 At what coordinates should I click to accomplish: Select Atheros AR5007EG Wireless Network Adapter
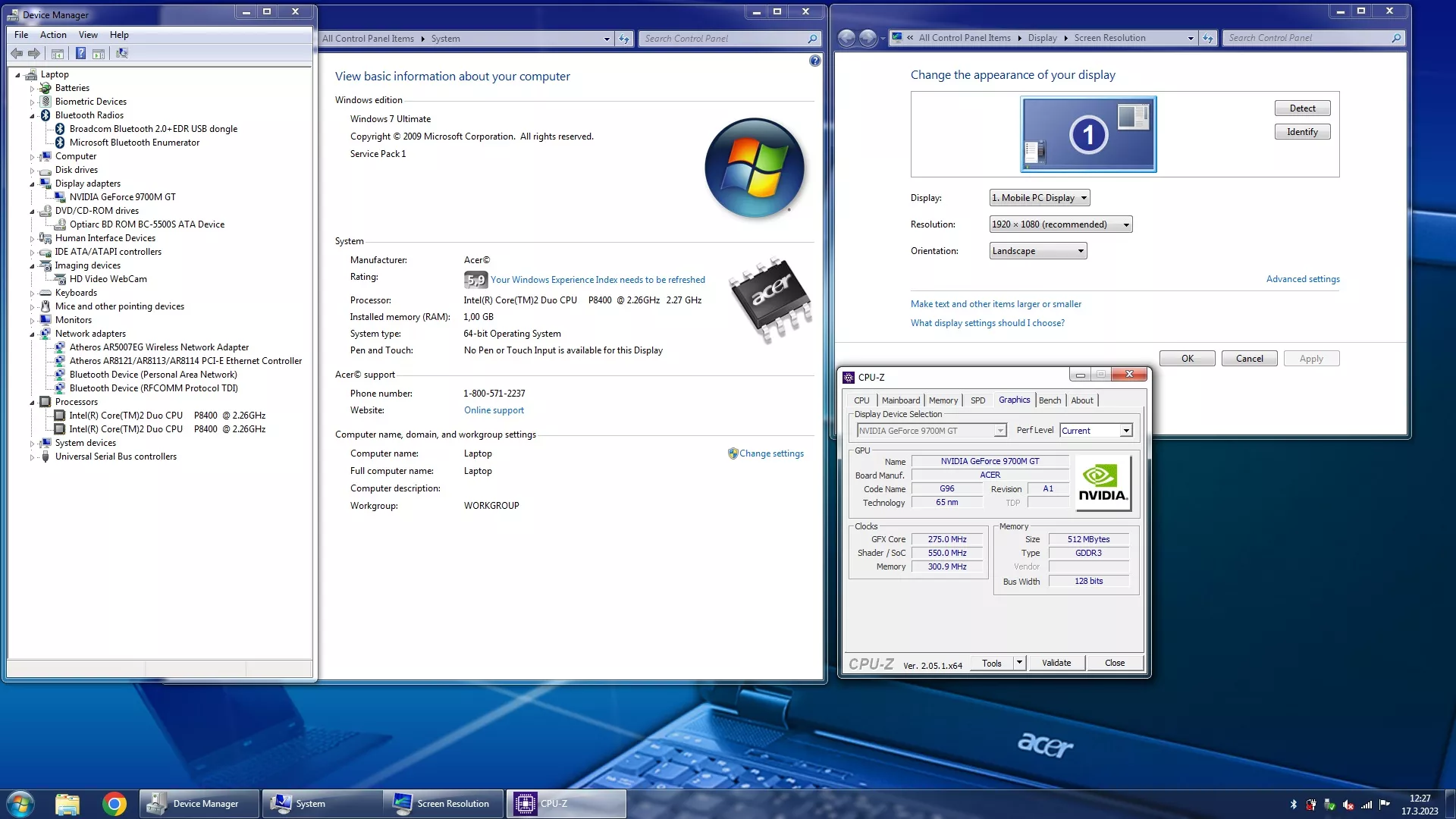point(158,347)
